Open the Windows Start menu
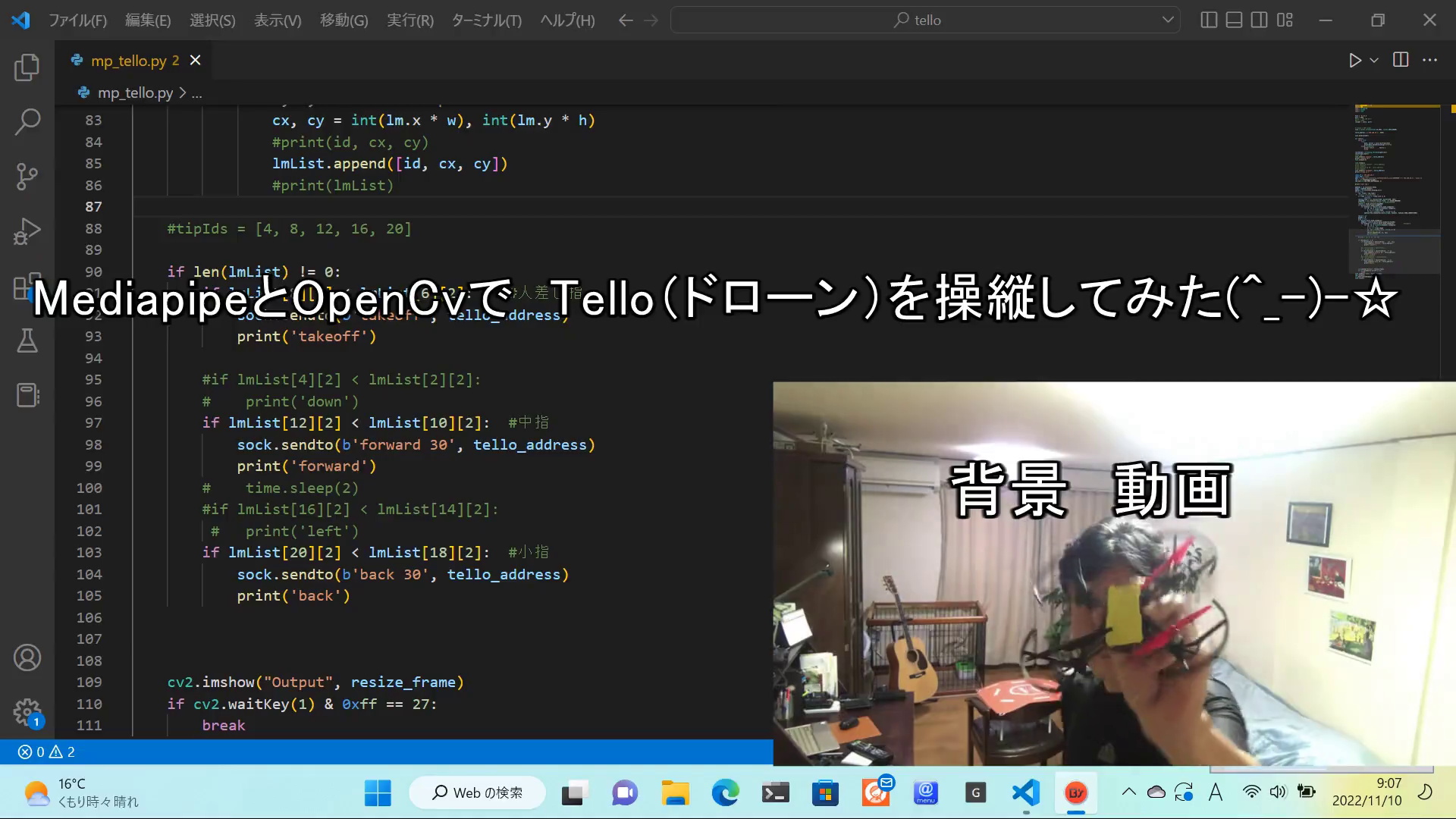 (x=378, y=793)
